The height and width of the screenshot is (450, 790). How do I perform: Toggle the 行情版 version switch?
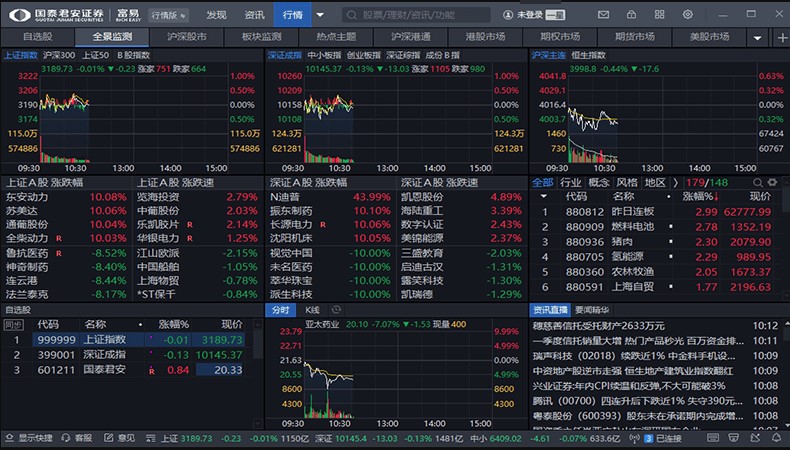pyautogui.click(x=168, y=15)
